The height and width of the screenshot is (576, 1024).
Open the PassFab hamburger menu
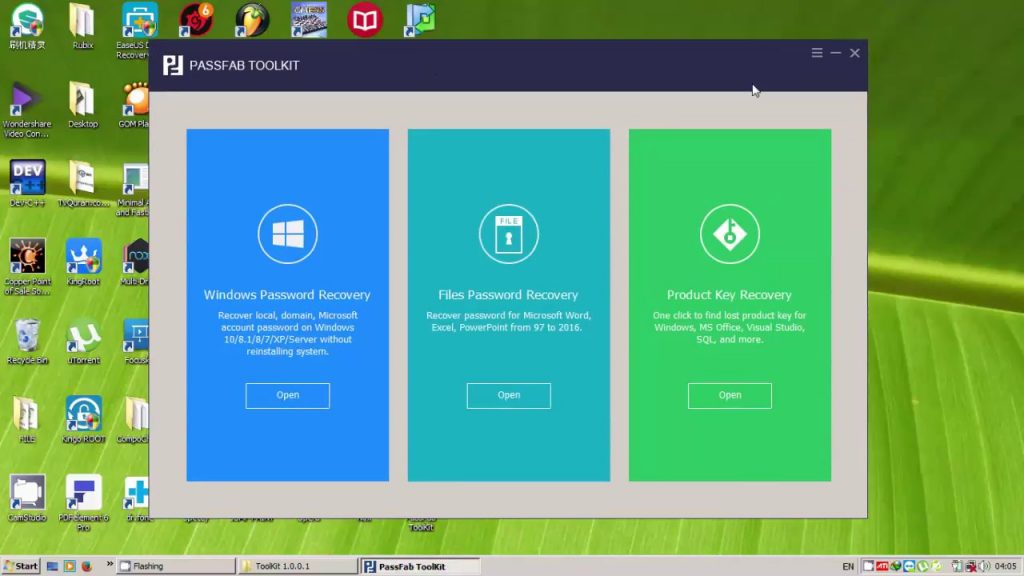click(x=817, y=53)
